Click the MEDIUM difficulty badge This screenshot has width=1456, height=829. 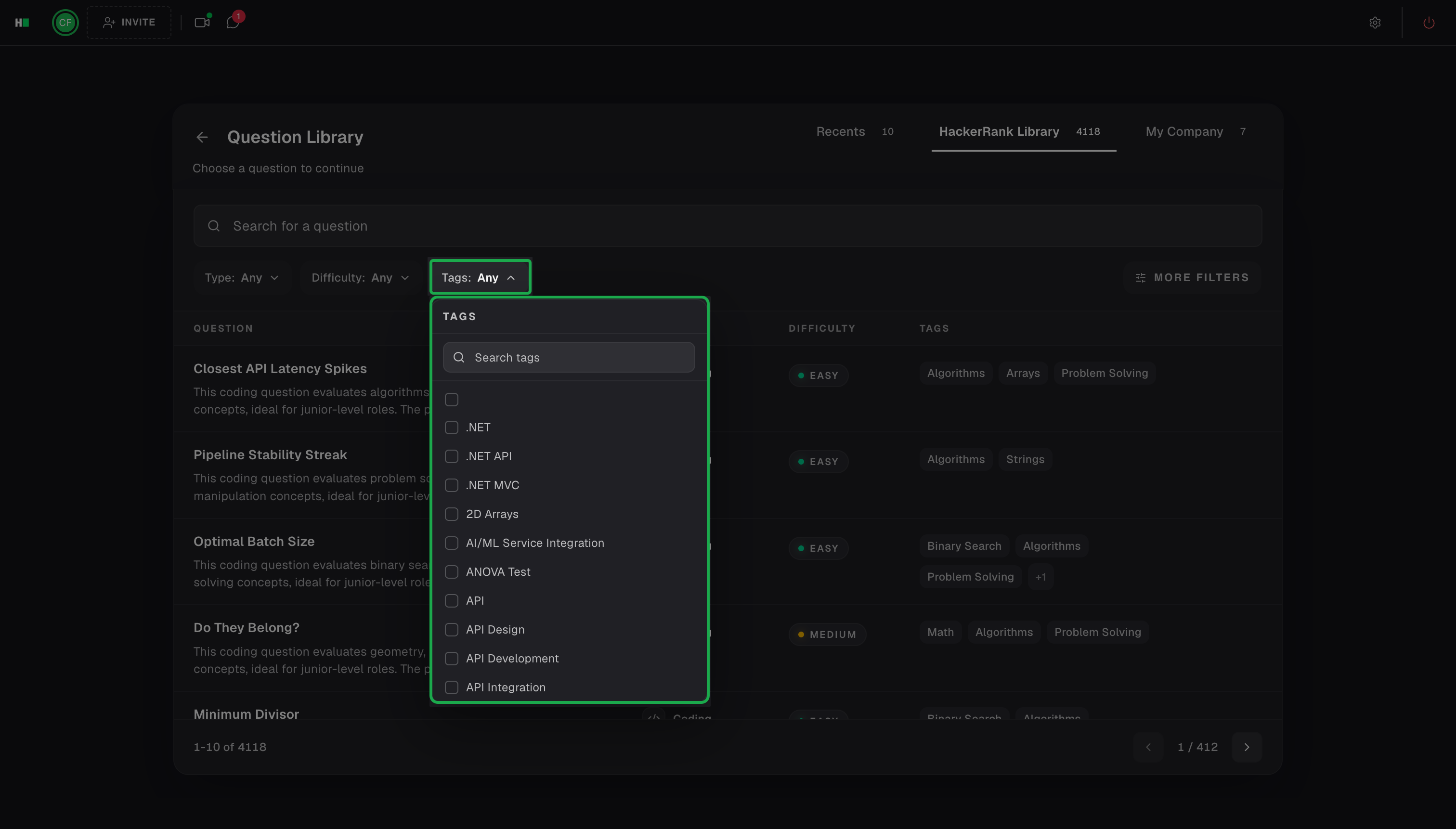[x=827, y=635]
